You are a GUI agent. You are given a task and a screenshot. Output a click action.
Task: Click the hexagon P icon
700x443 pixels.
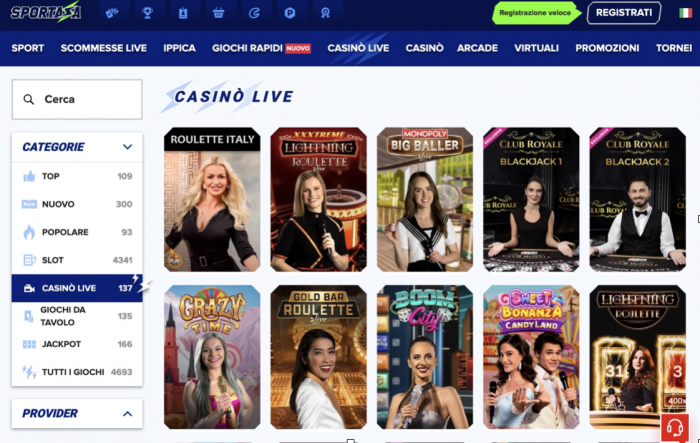pyautogui.click(x=290, y=13)
